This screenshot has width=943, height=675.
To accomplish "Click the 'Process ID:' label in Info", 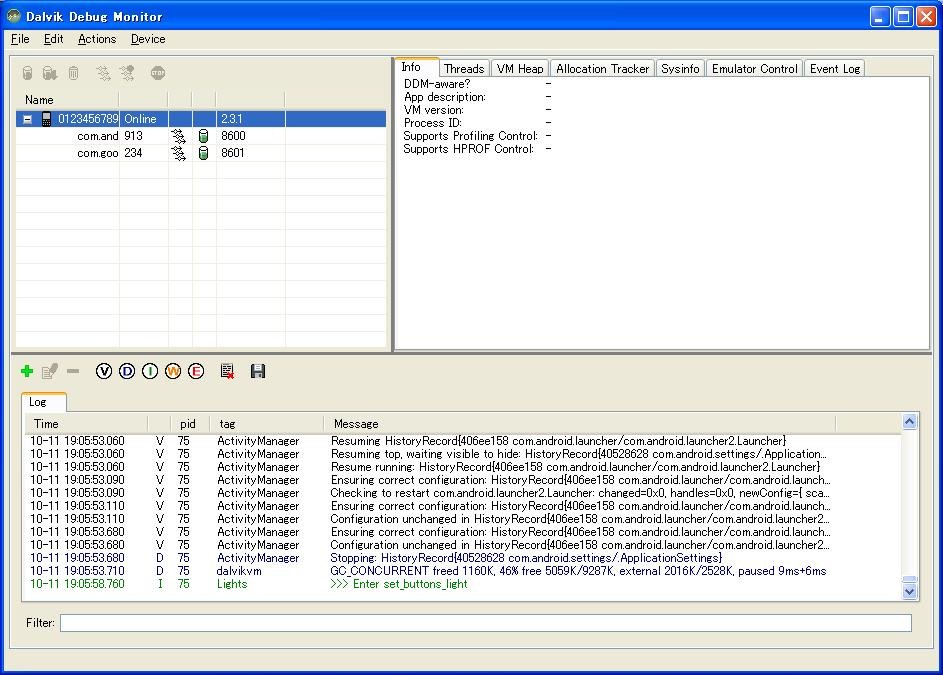I will click(x=432, y=123).
